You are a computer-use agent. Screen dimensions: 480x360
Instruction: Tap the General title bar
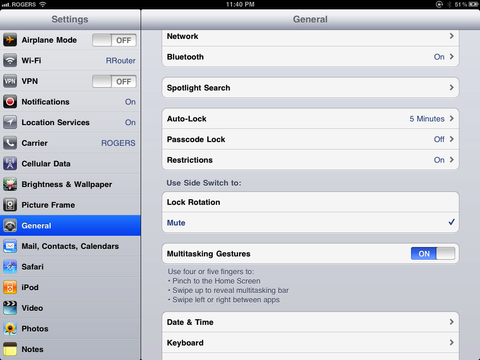(310, 19)
